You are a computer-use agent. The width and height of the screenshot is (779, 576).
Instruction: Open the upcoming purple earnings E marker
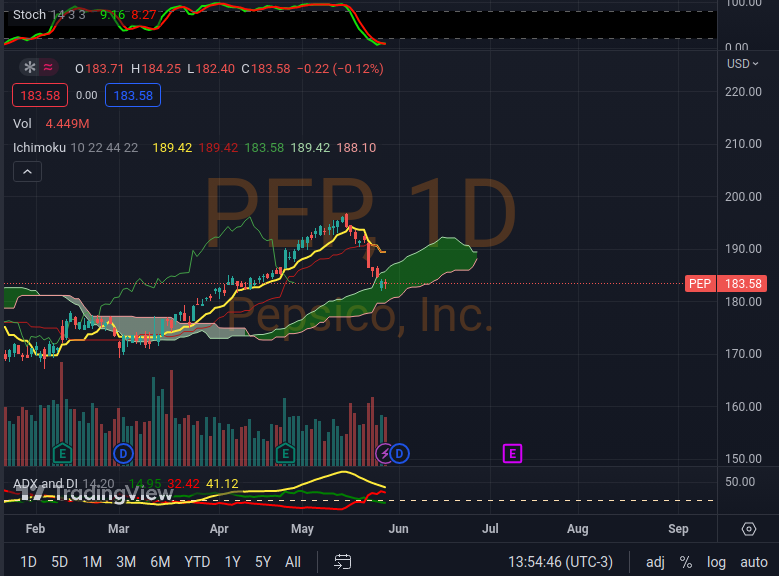tap(512, 453)
